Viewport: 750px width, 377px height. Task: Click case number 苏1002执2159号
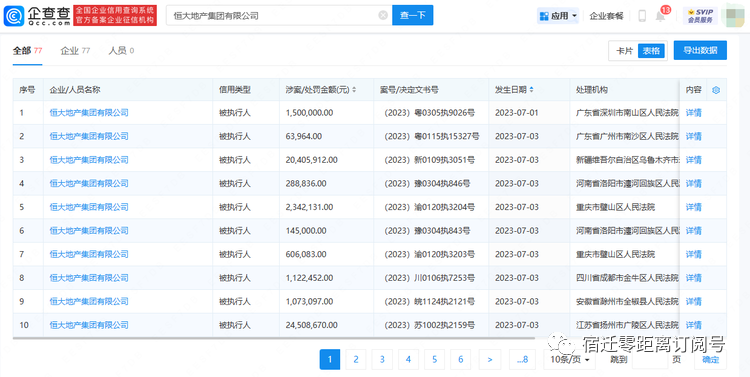[443, 325]
